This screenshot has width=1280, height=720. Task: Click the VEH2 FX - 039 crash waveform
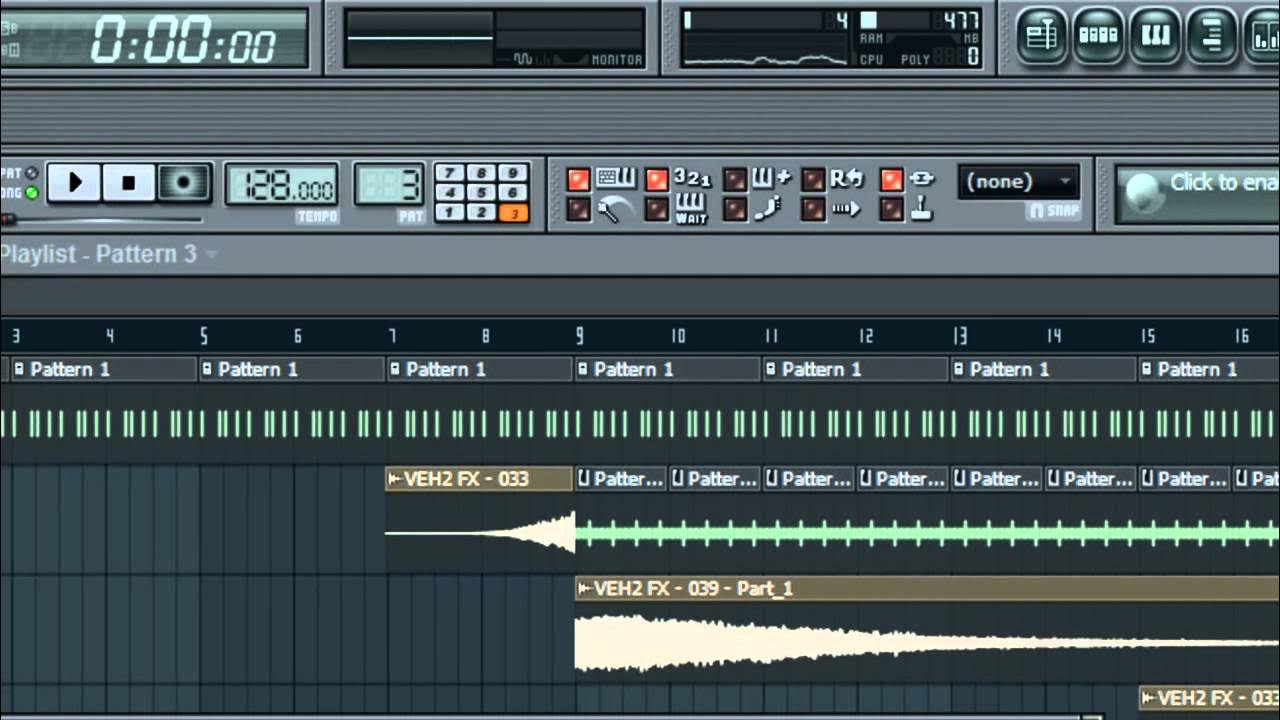926,643
